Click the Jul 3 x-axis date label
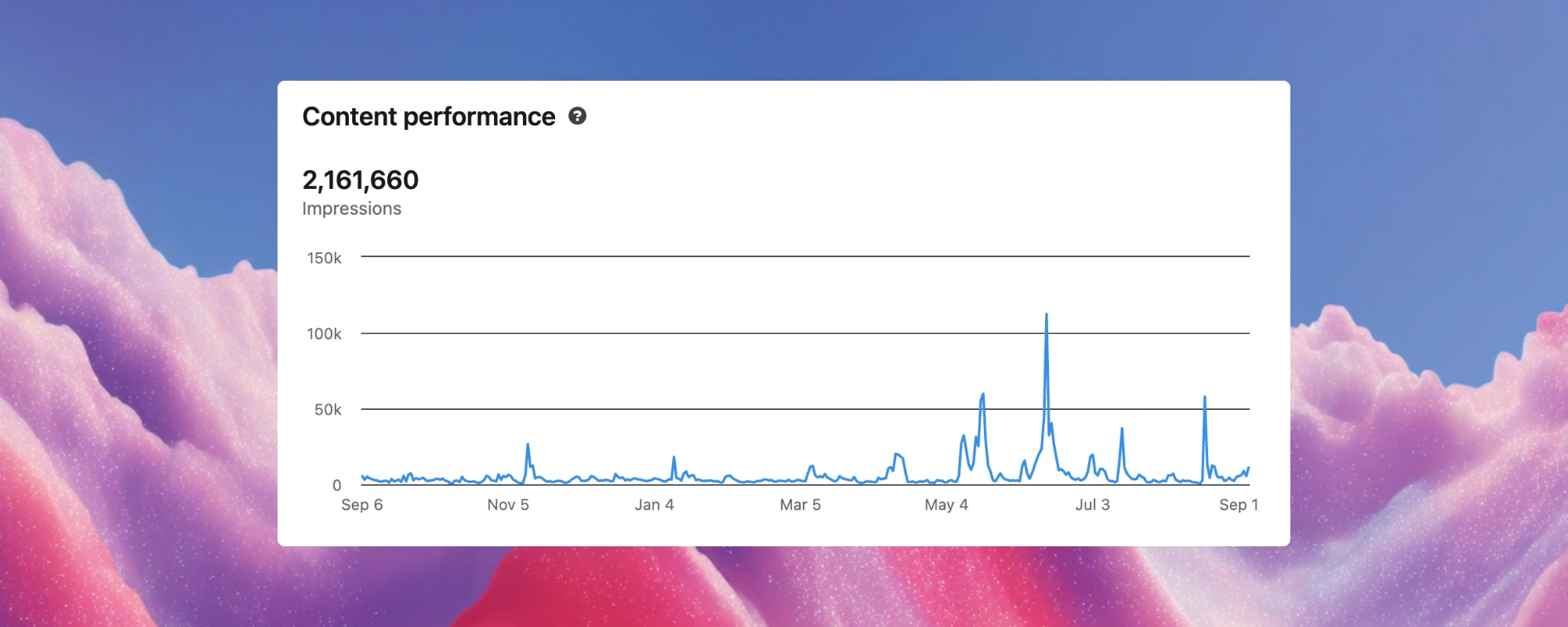Screen dimensions: 1568x627 [x=1092, y=505]
